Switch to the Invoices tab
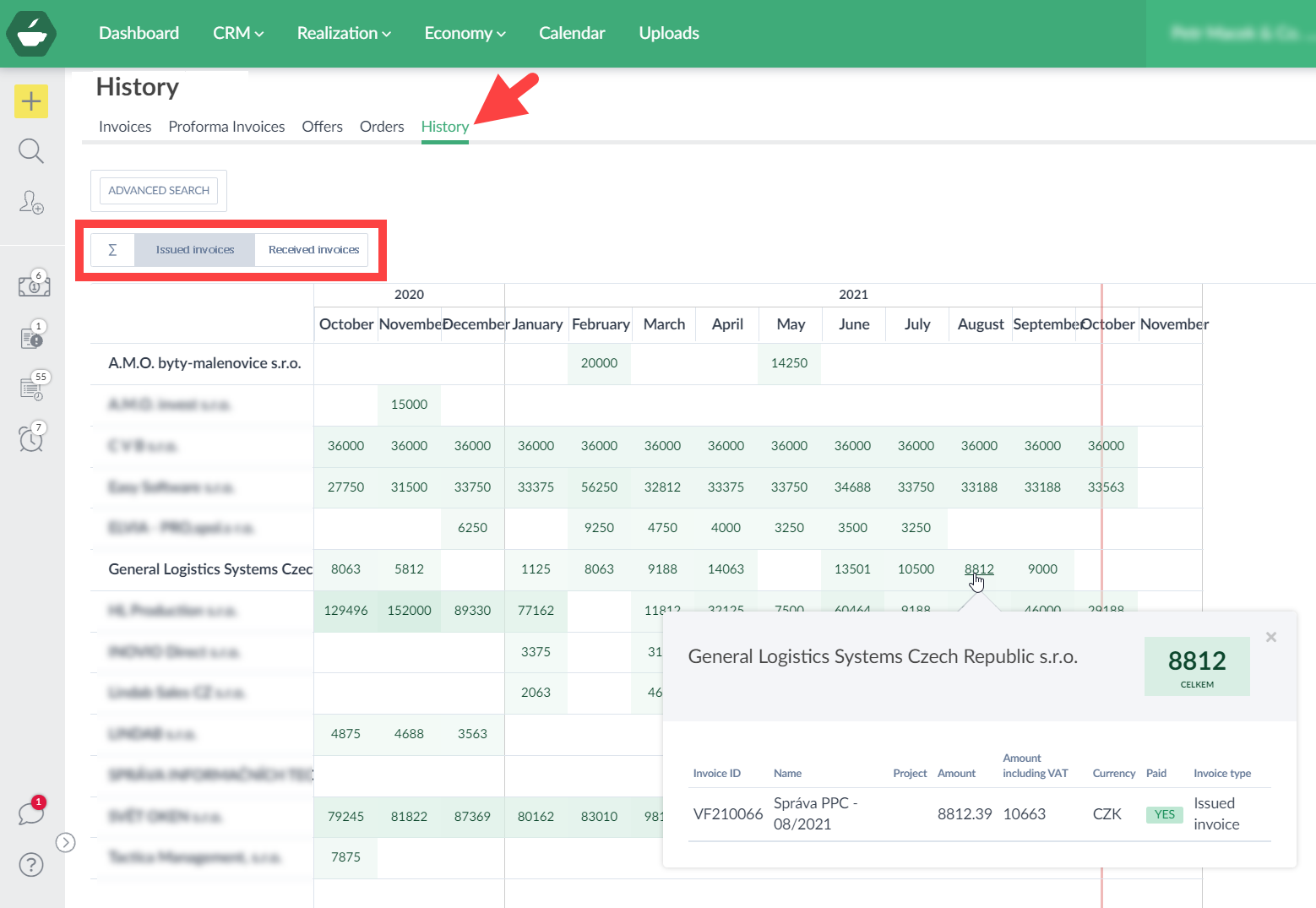The image size is (1316, 908). tap(125, 127)
